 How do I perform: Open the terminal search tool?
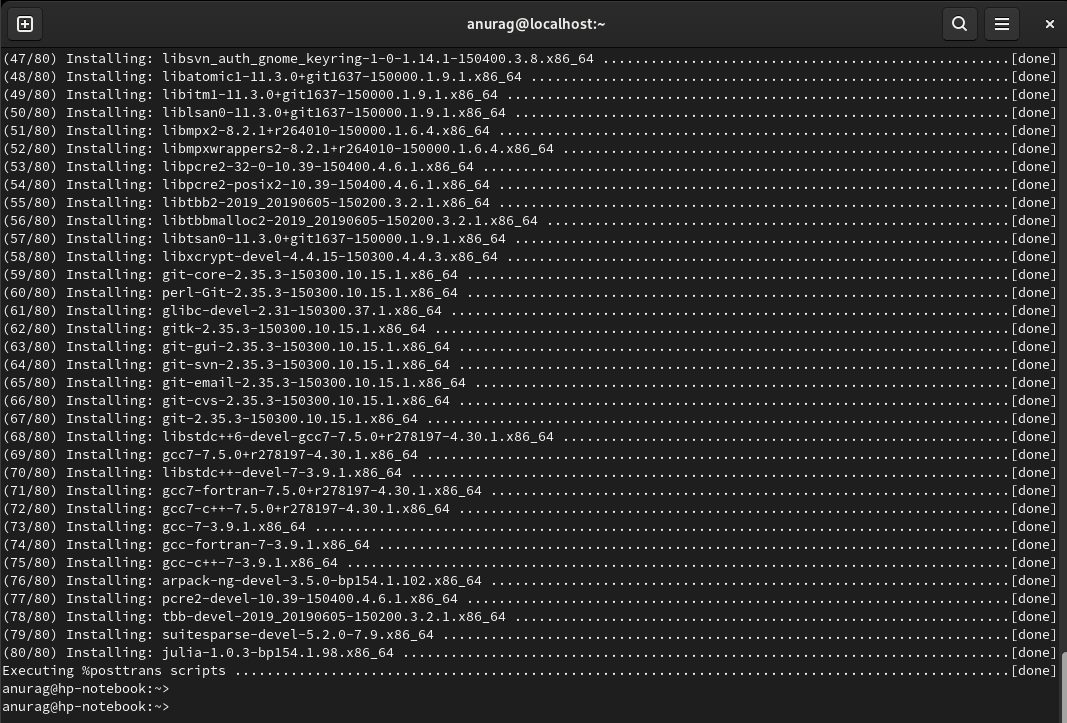coord(959,25)
